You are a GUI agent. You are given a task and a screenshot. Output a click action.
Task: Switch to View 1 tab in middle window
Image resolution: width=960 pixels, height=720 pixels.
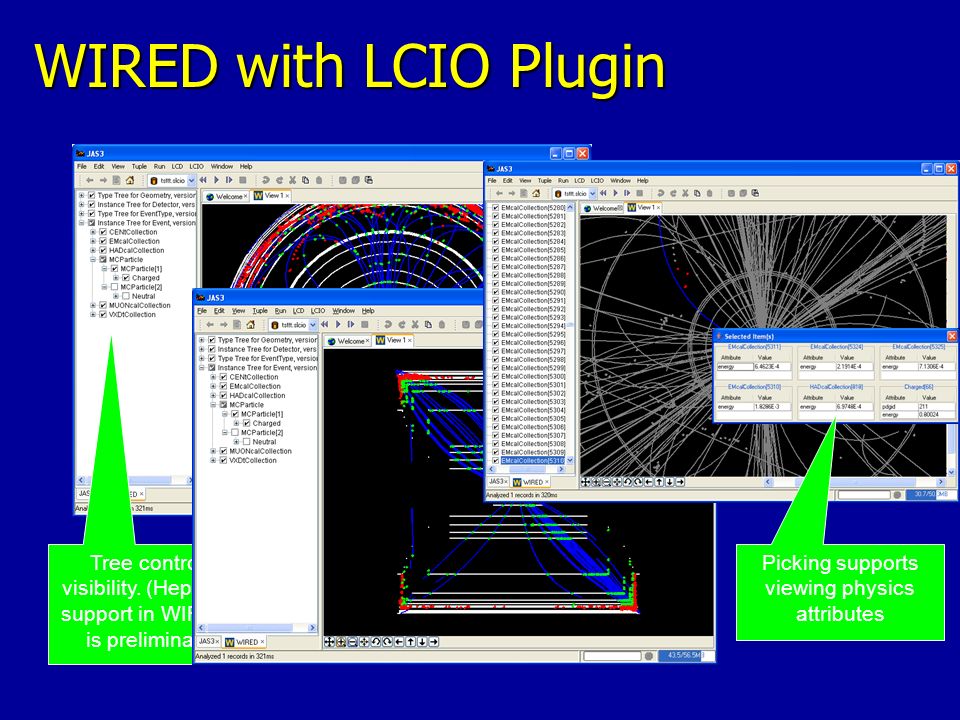pos(394,340)
